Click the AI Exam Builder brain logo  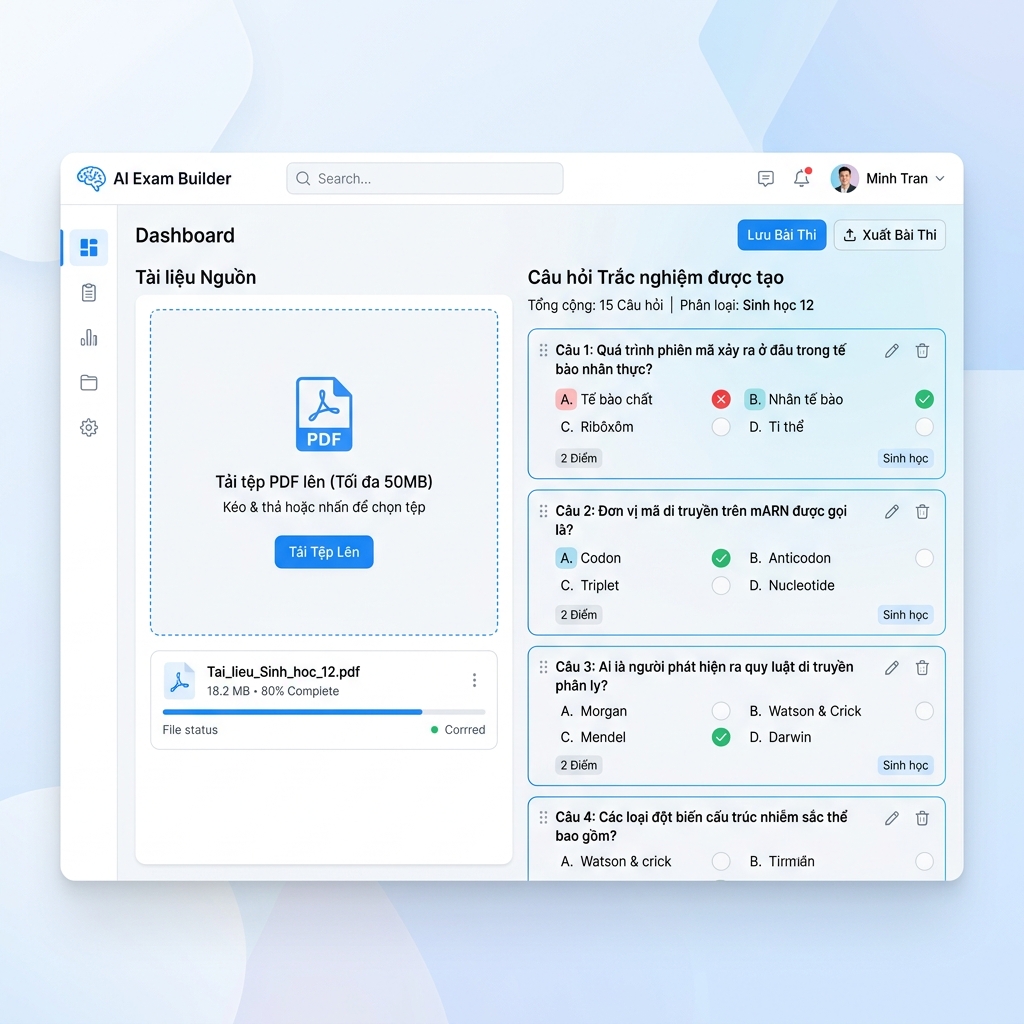(x=91, y=178)
